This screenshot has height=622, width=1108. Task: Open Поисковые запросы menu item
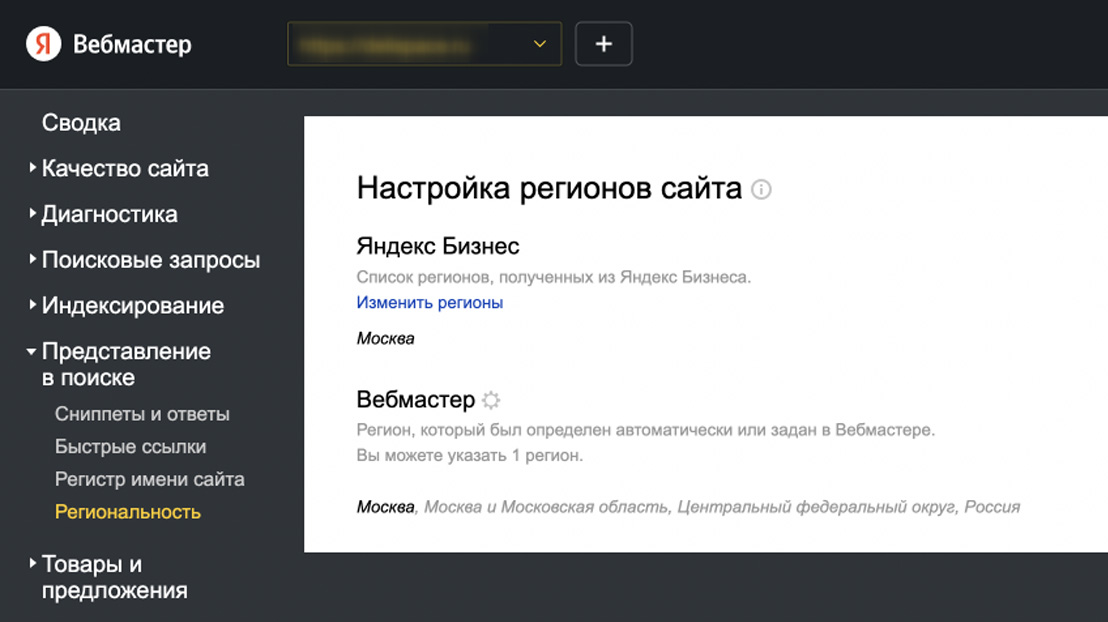click(x=151, y=260)
